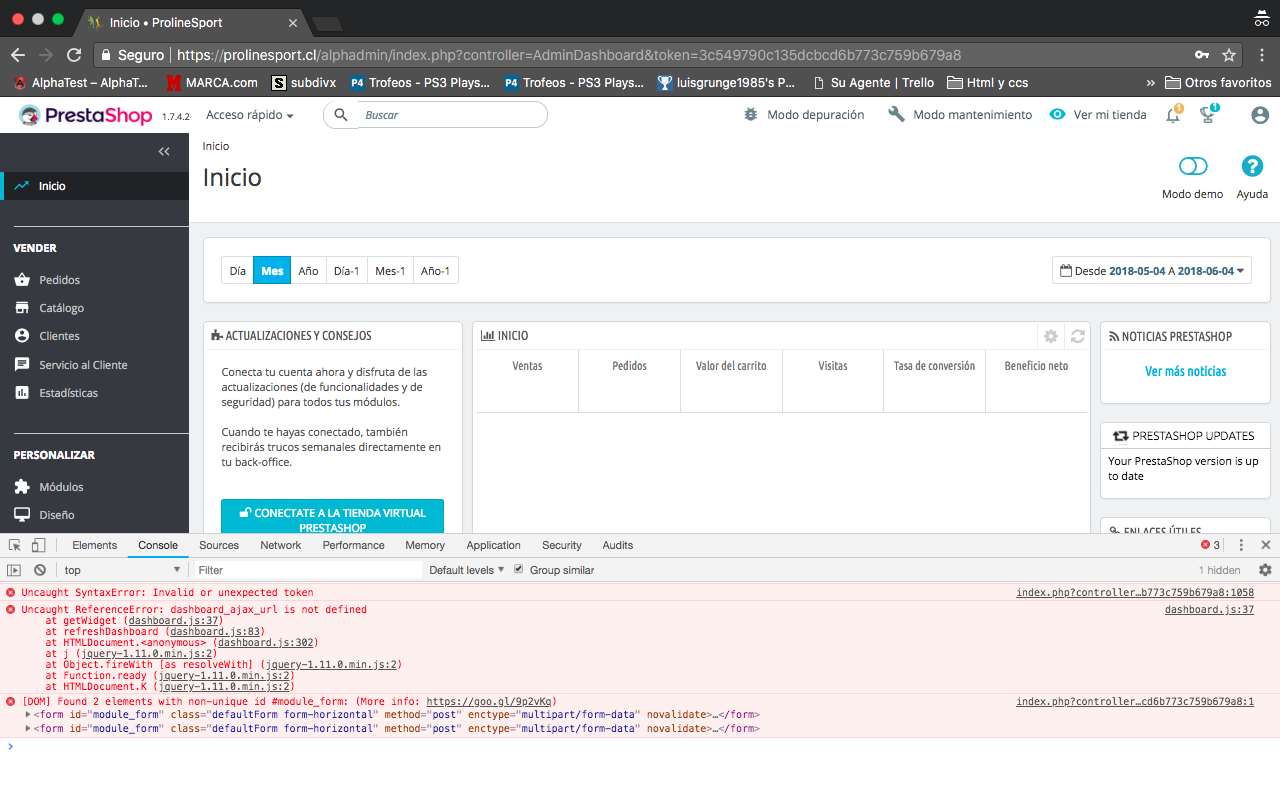Open Pedidos in the sidebar menu
Viewport: 1280px width, 800px height.
[x=59, y=280]
